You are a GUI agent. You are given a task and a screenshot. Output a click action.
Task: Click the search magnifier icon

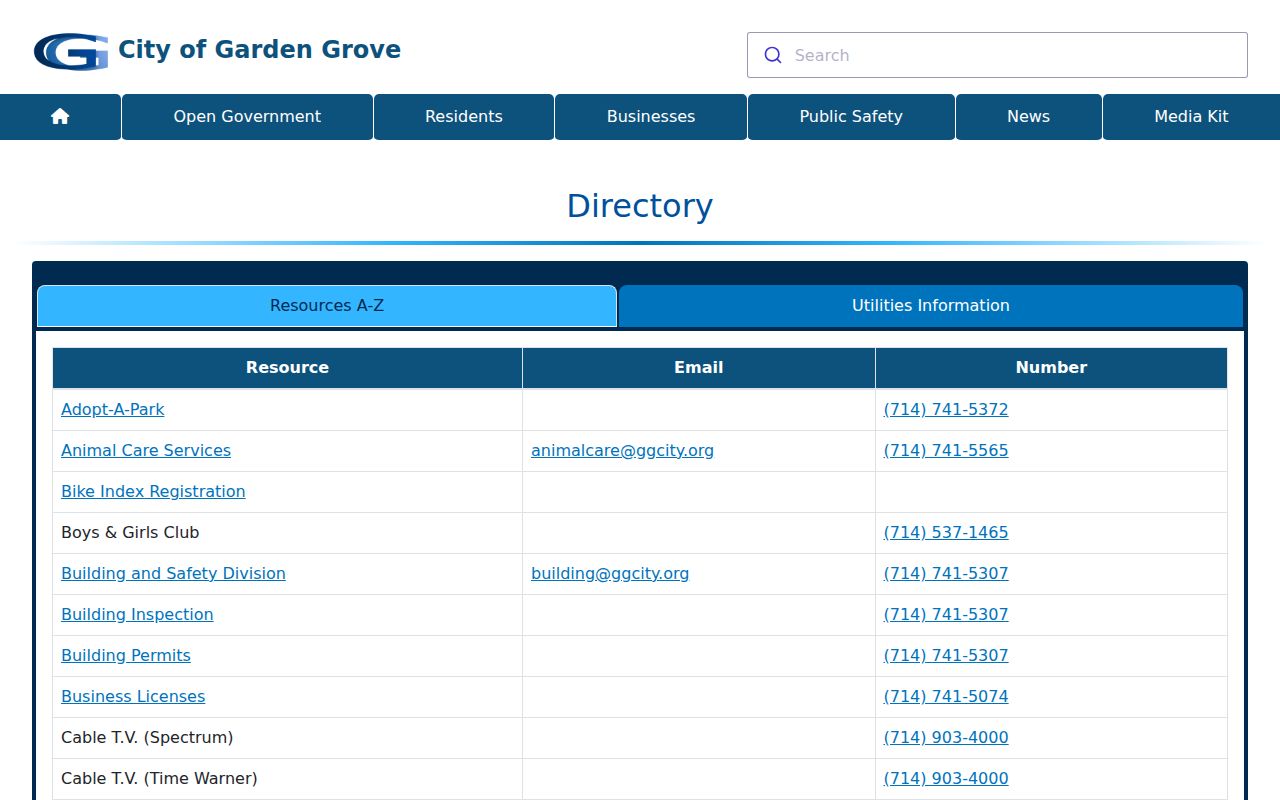[x=773, y=55]
